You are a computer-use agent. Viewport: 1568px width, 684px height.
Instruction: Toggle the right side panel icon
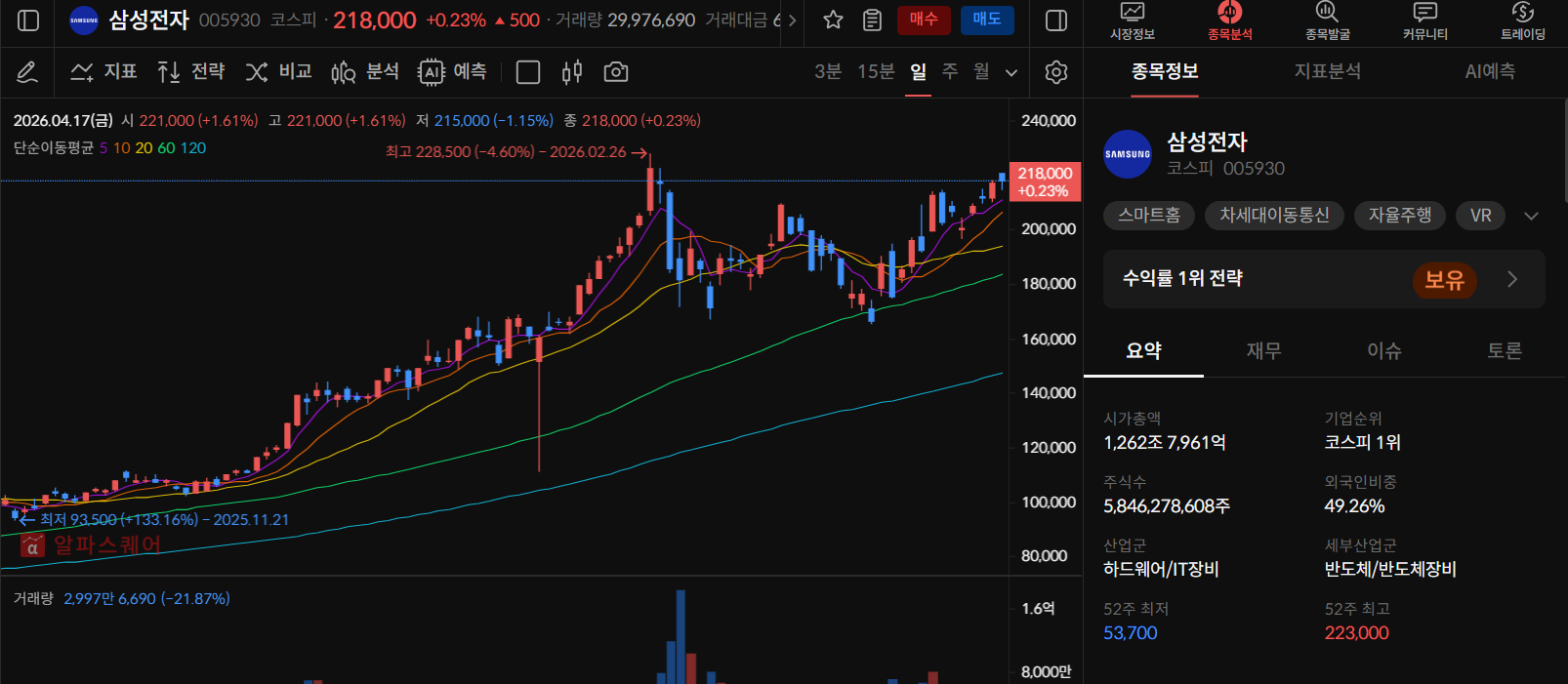(x=1055, y=20)
